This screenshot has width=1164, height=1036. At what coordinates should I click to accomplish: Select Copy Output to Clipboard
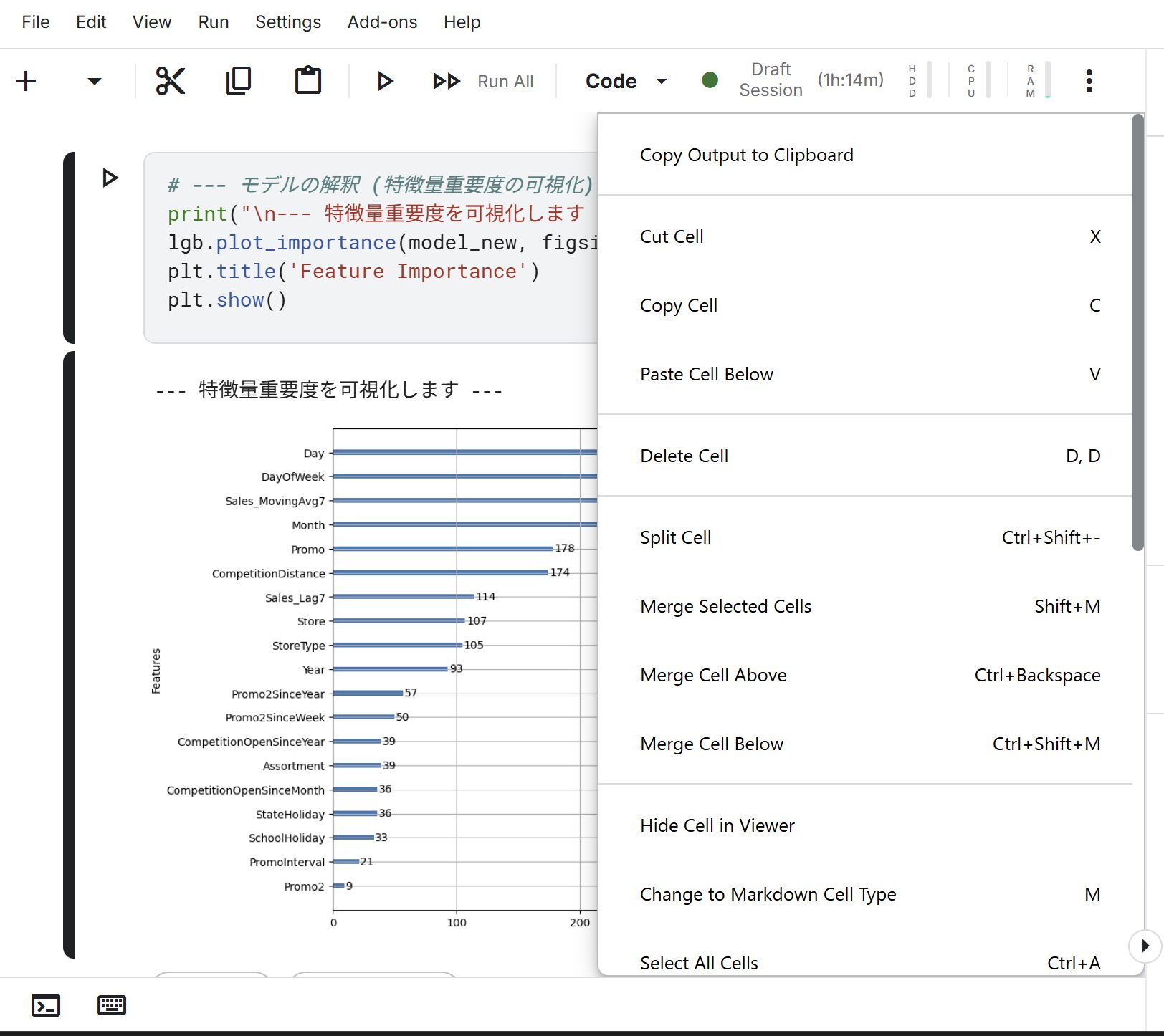pos(746,155)
